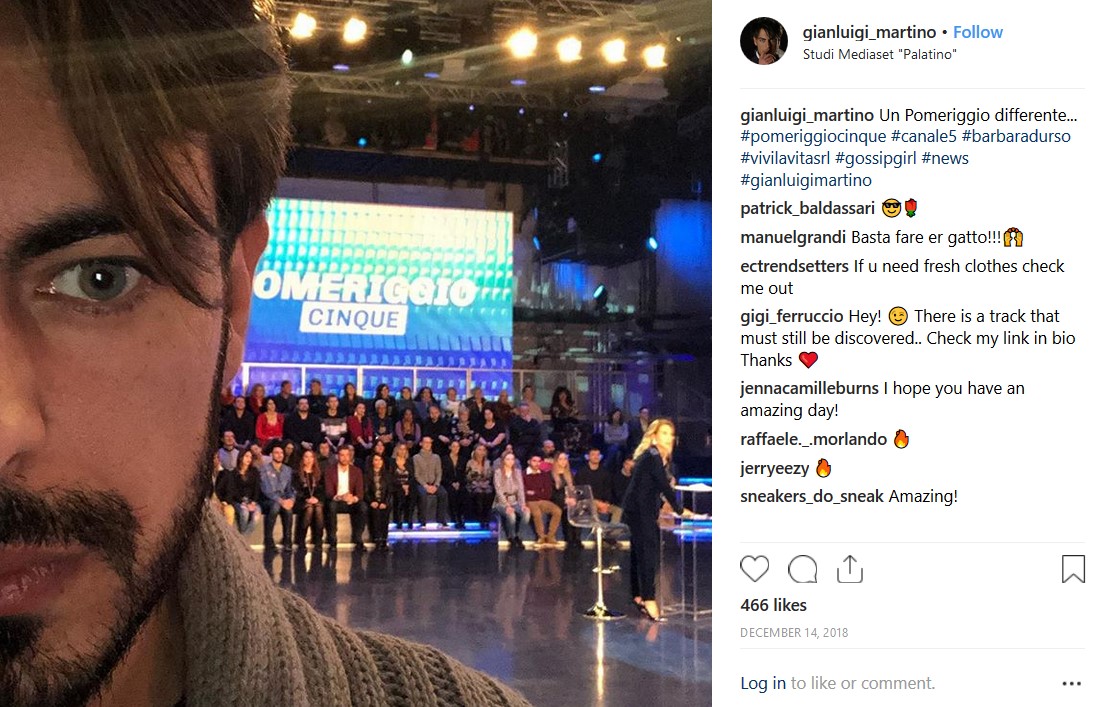Image resolution: width=1107 pixels, height=707 pixels.
Task: Visit commenter gigi_ferruccio's profile
Action: 791,316
